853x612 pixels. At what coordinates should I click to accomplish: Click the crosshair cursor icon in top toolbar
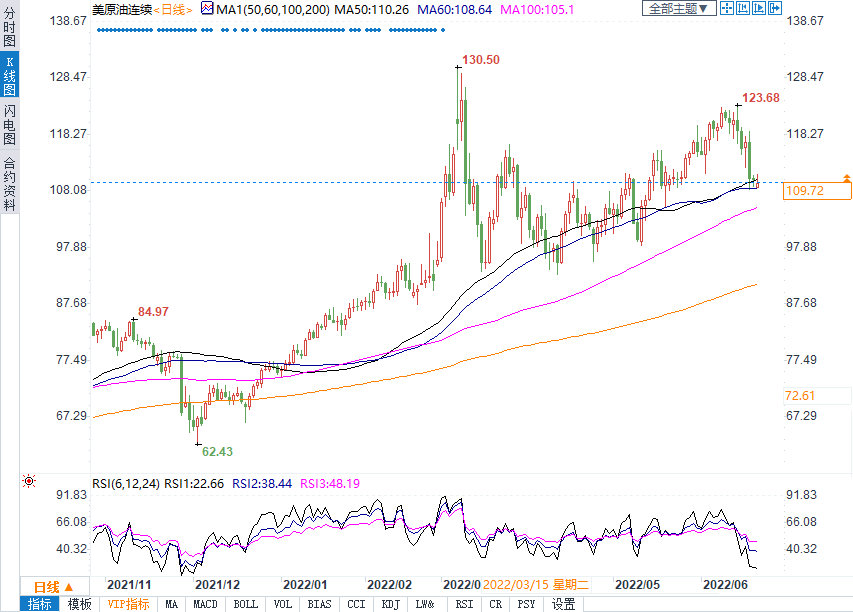pyautogui.click(x=727, y=9)
